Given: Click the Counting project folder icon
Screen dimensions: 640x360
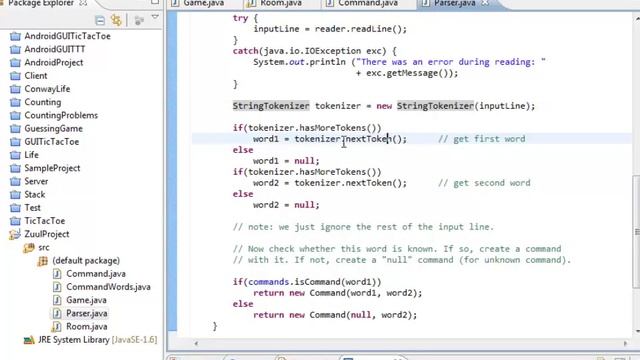Looking at the screenshot, I should click(x=15, y=102).
